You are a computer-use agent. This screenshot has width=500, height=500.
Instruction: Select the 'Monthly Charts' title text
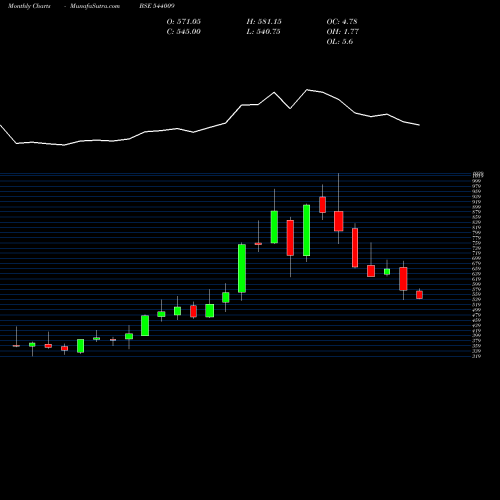(x=29, y=6)
